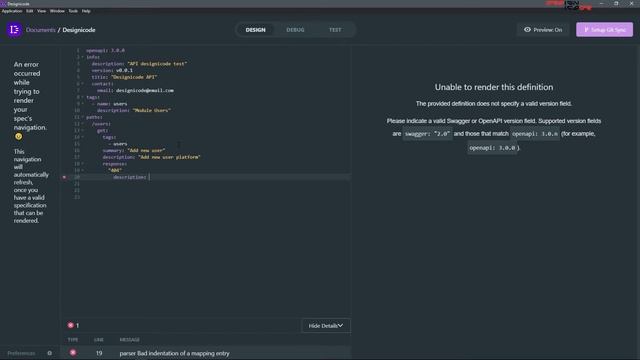
Task: Toggle the Preview On eye button
Action: [543, 30]
